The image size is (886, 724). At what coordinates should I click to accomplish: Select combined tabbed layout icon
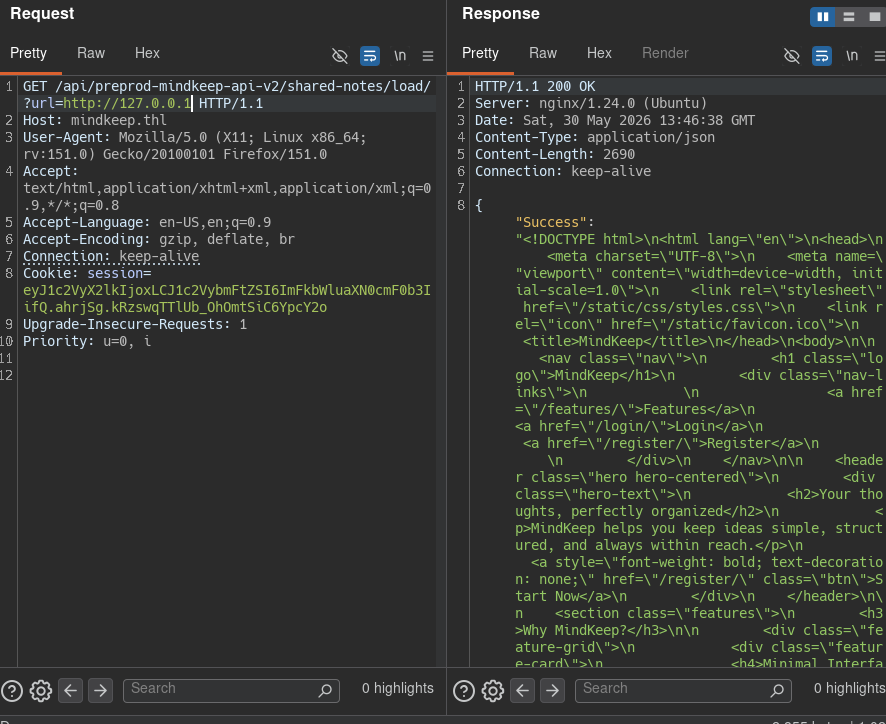coord(874,17)
